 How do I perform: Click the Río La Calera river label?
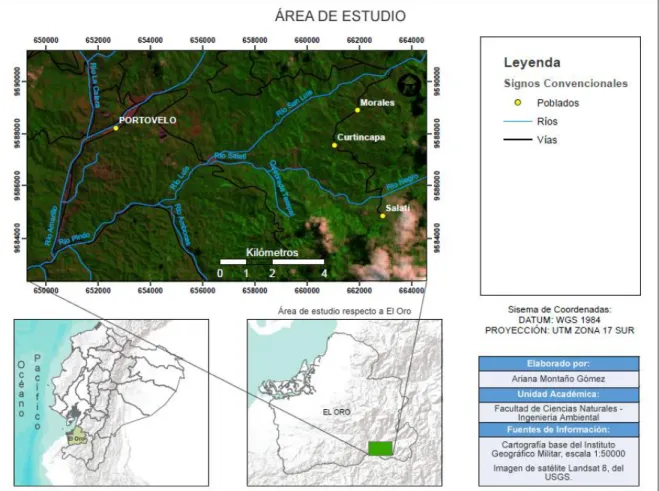pyautogui.click(x=95, y=85)
